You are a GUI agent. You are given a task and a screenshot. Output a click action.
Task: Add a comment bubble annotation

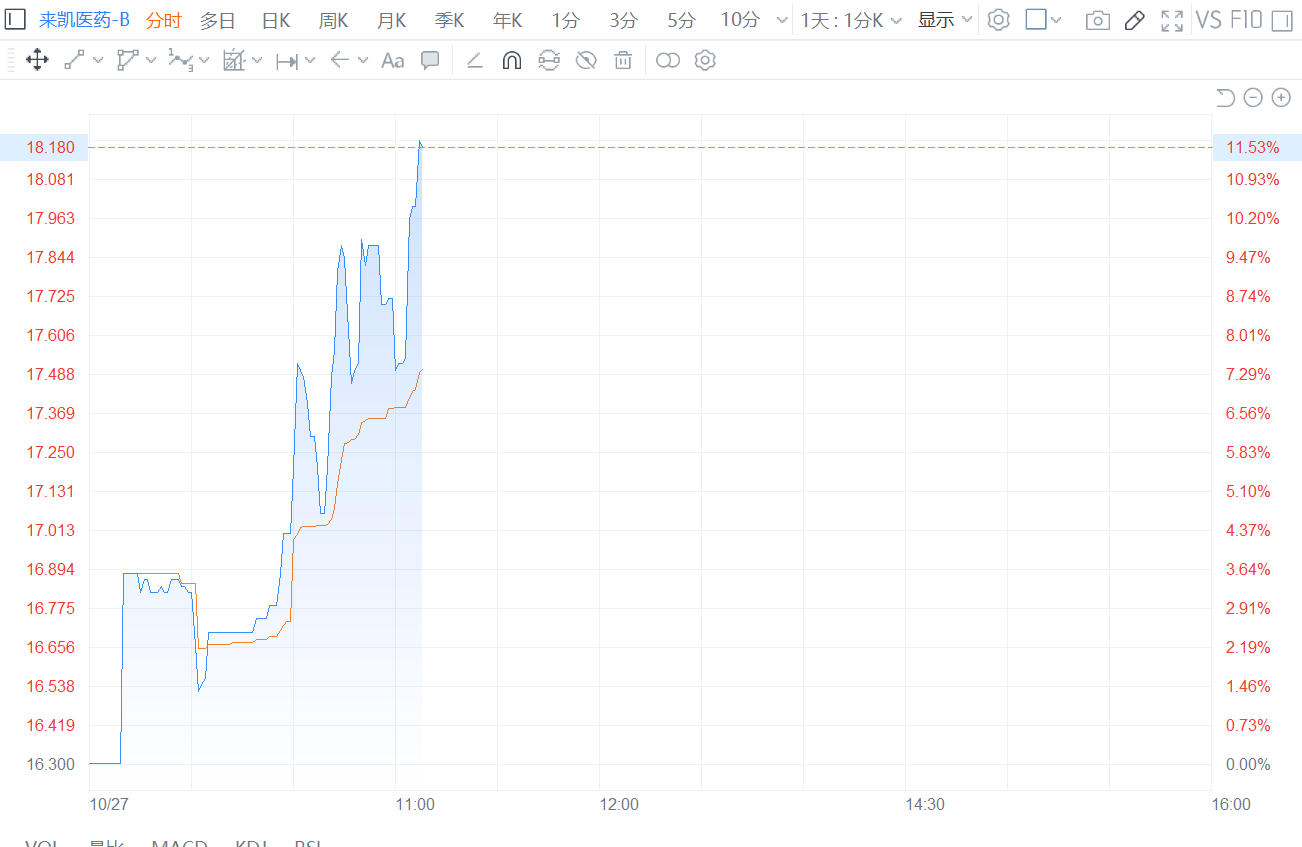(430, 61)
